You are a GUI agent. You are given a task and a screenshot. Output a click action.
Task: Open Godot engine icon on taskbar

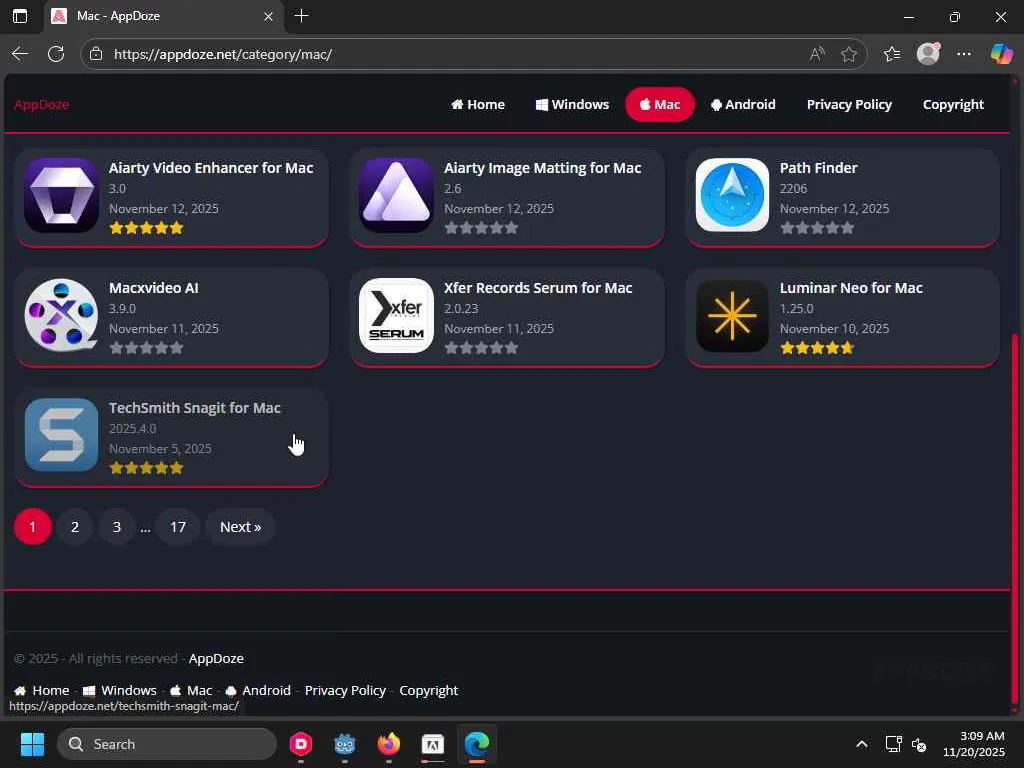click(x=344, y=744)
